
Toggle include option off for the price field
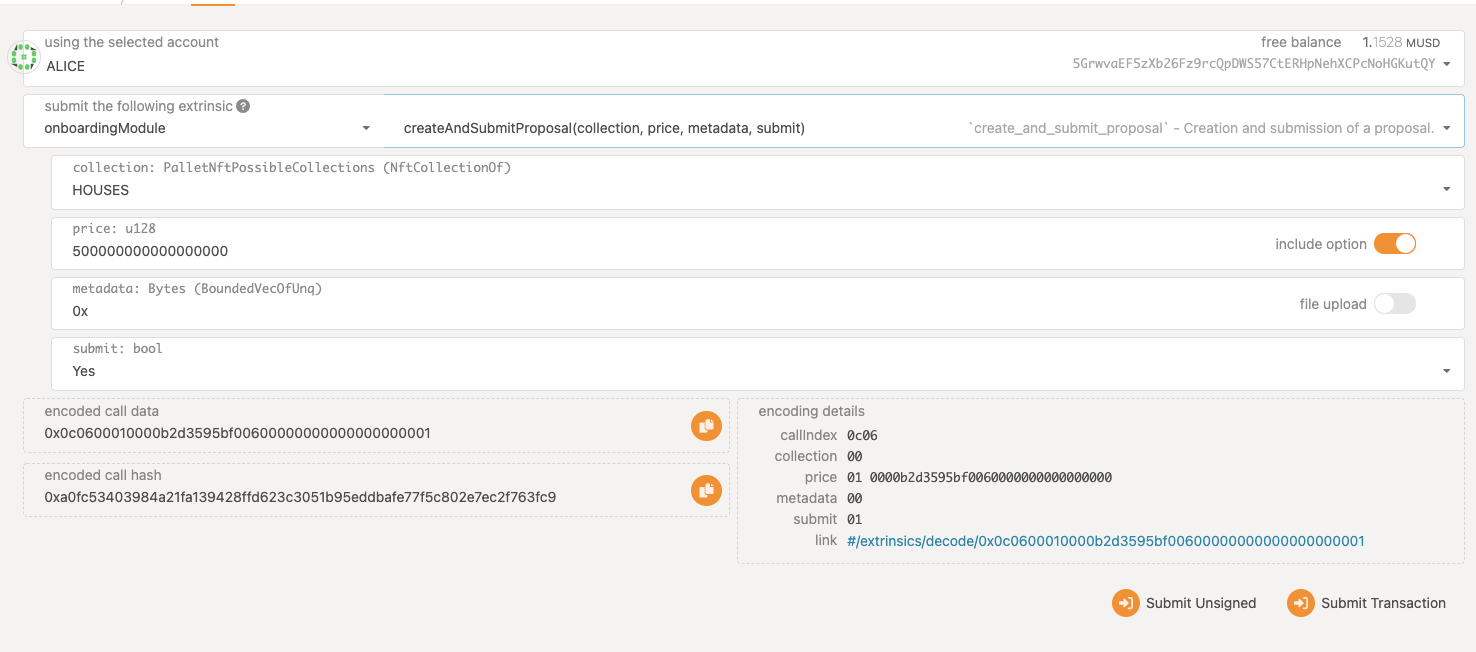(x=1394, y=243)
